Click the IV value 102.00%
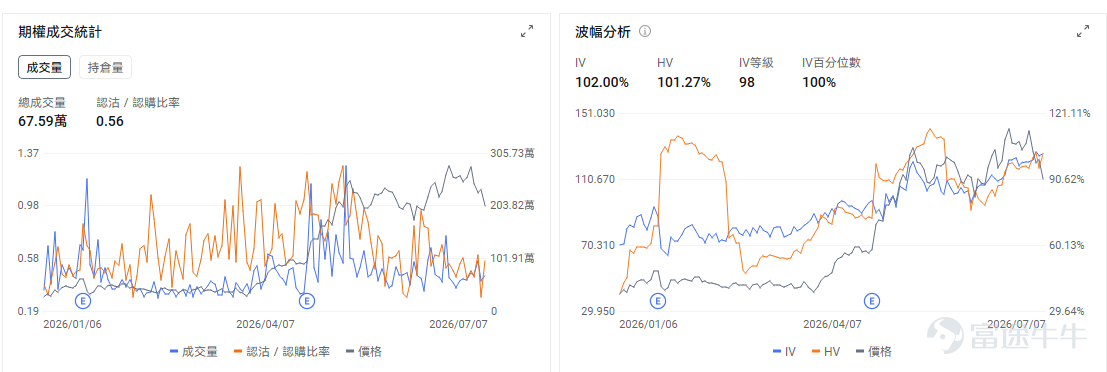 click(602, 83)
